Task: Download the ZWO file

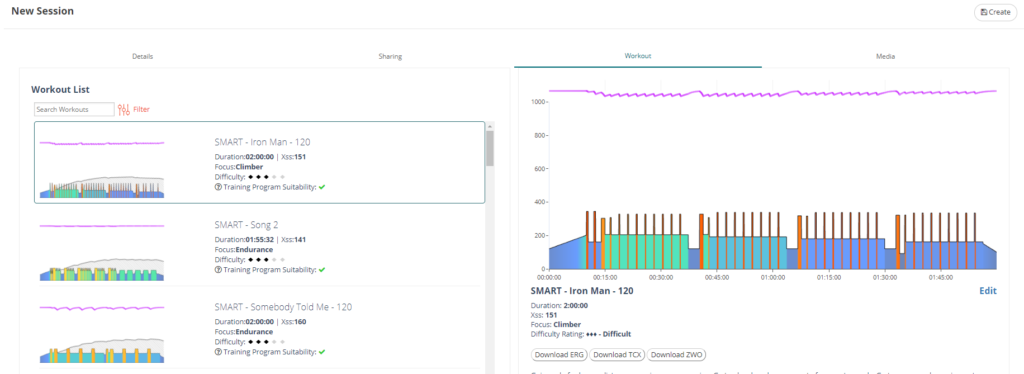Action: [677, 355]
